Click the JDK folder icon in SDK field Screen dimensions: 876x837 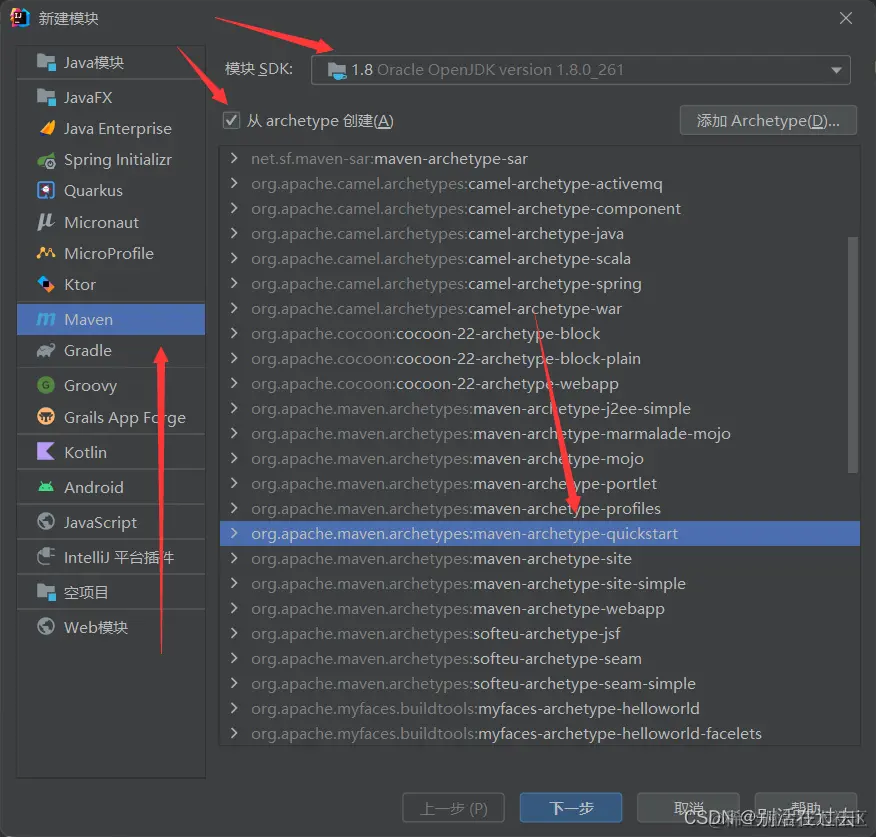pos(336,70)
